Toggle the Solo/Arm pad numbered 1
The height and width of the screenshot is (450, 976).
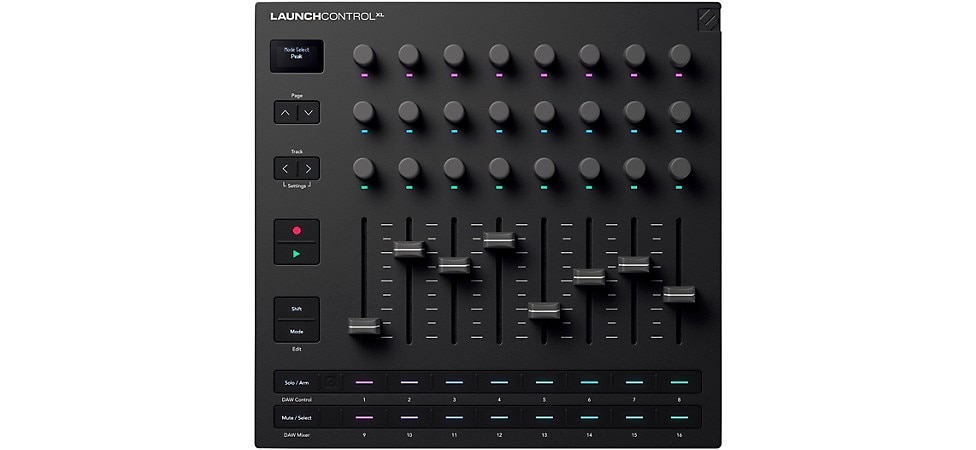pos(364,382)
